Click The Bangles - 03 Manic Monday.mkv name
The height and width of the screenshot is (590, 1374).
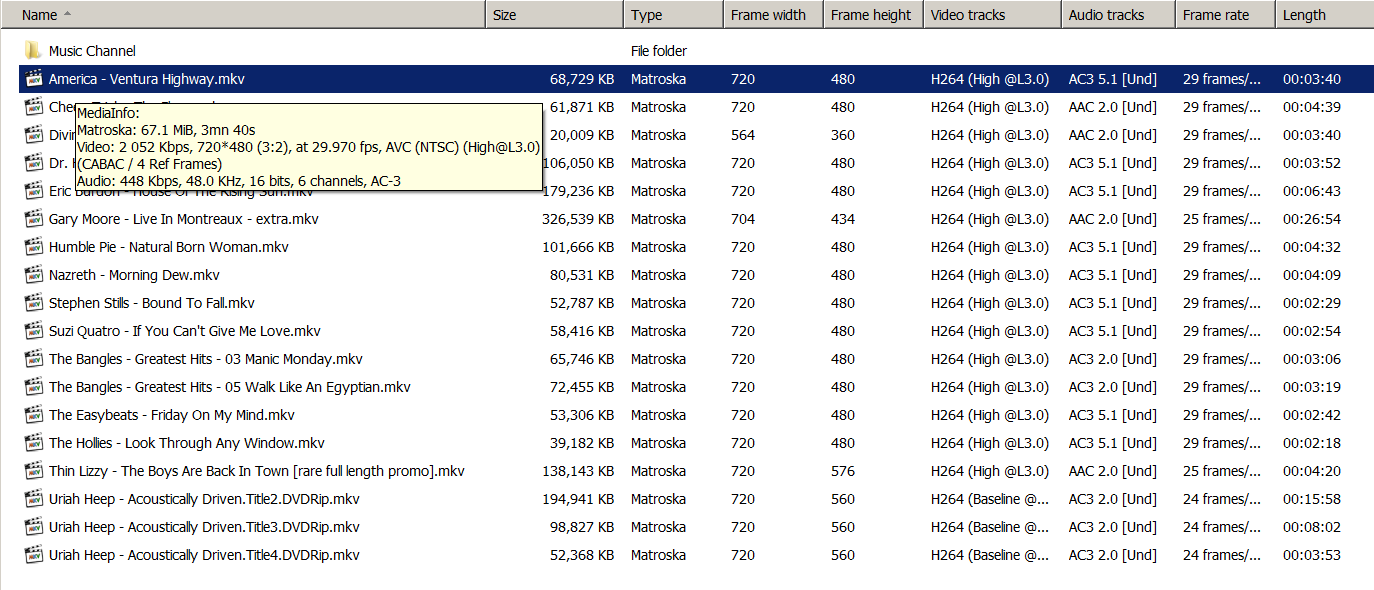click(x=206, y=359)
